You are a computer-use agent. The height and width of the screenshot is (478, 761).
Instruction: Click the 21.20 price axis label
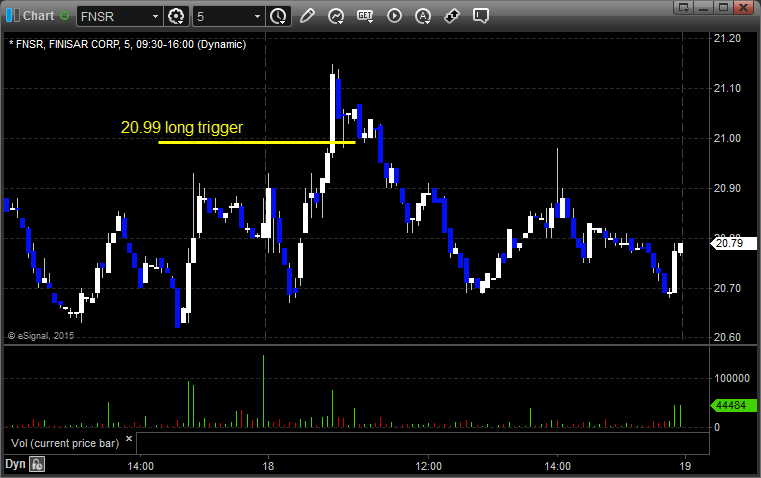click(x=727, y=38)
